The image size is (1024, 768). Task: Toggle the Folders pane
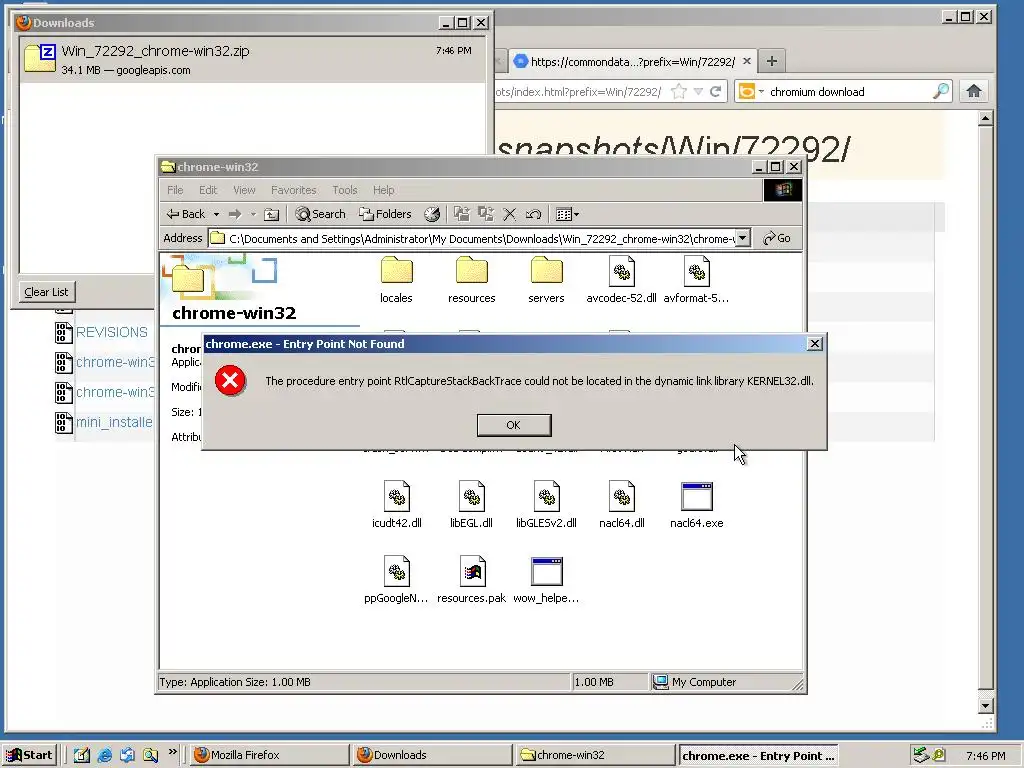[x=385, y=214]
